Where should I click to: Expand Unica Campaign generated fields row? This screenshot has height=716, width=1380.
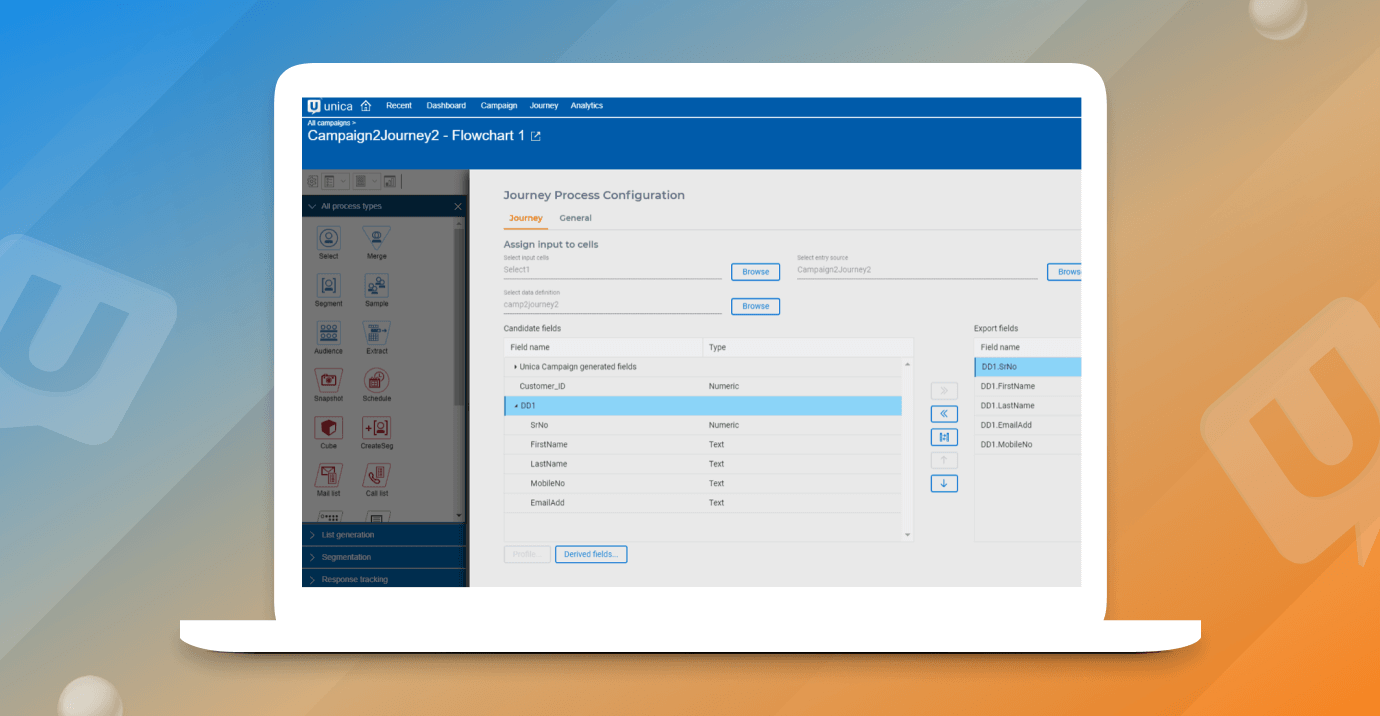pyautogui.click(x=516, y=367)
